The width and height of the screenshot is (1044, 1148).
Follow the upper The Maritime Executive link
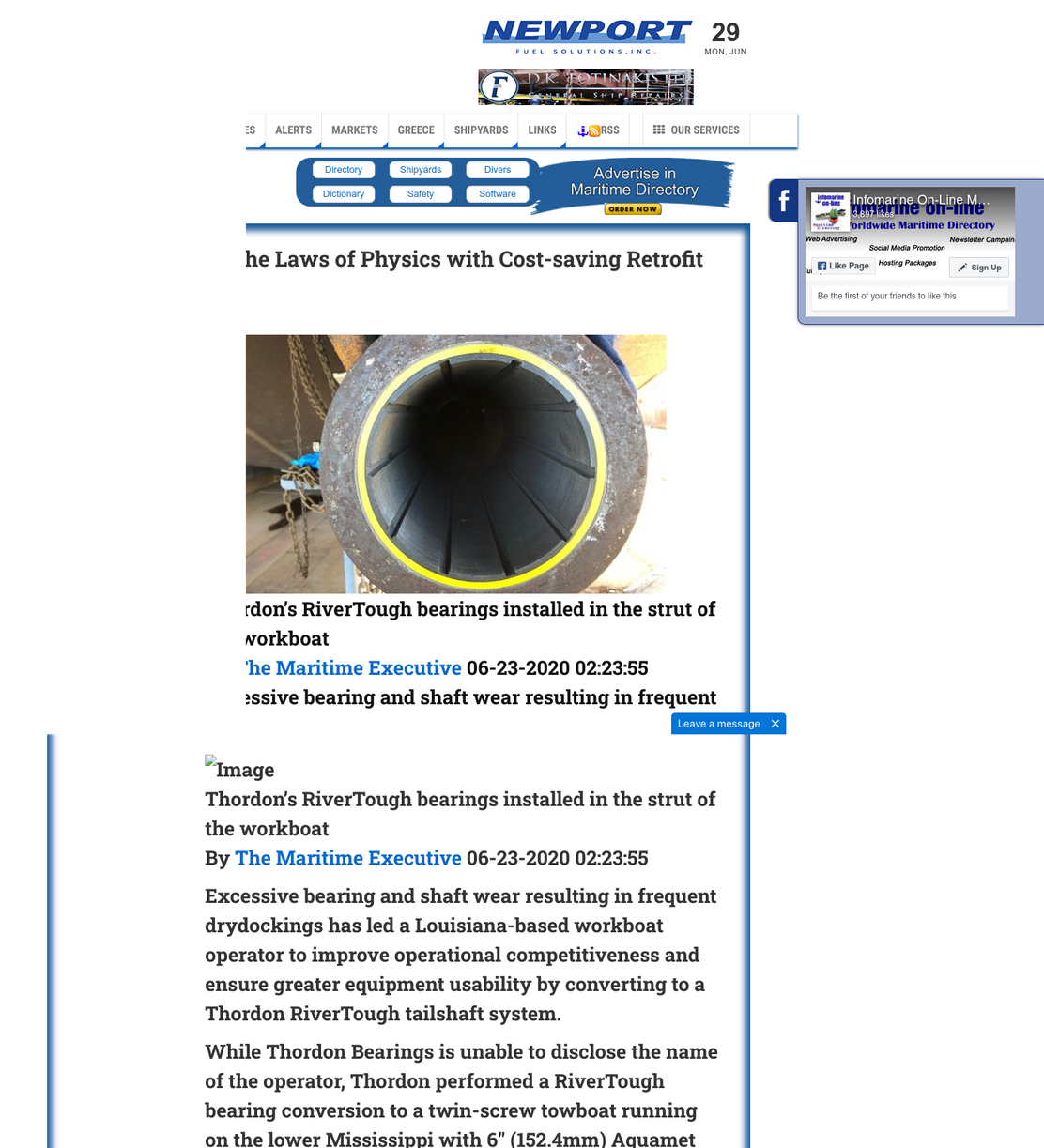[x=354, y=668]
